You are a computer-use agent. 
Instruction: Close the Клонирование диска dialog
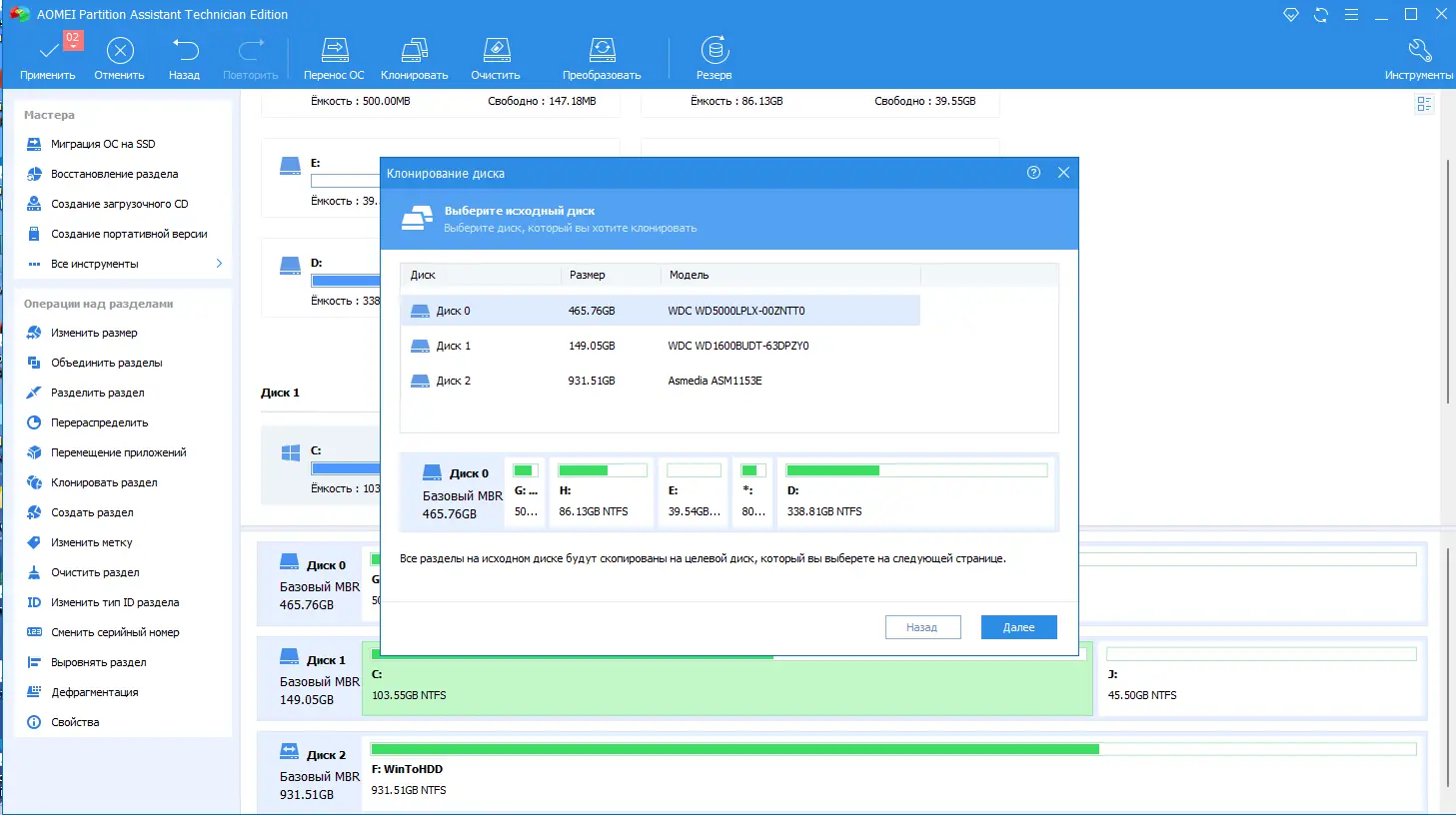pos(1063,173)
